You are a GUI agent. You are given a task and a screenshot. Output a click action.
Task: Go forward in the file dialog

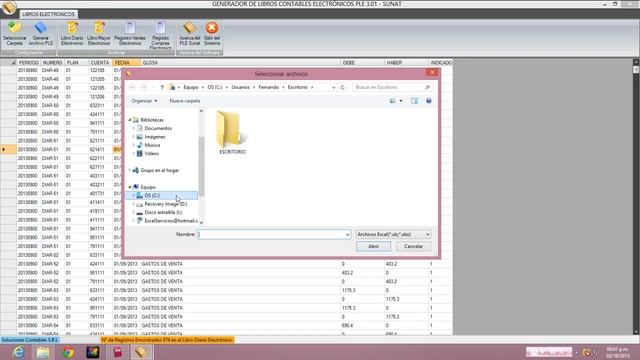(x=143, y=87)
